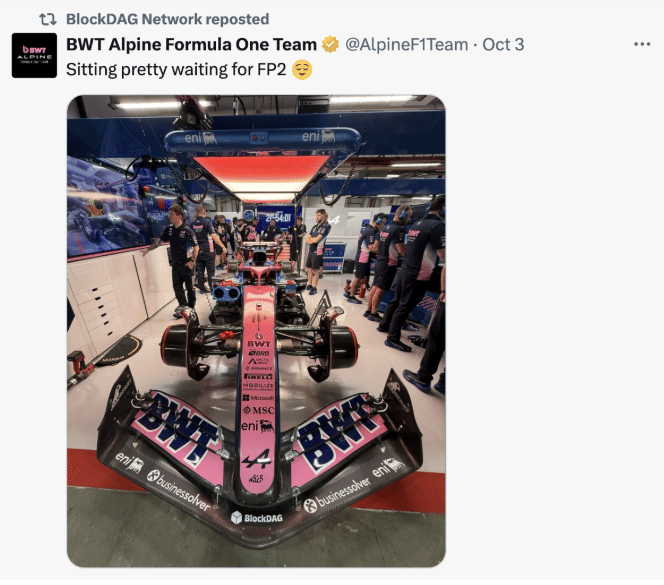Click the left eni logo on overhead gantry
664x585 pixels.
click(201, 138)
